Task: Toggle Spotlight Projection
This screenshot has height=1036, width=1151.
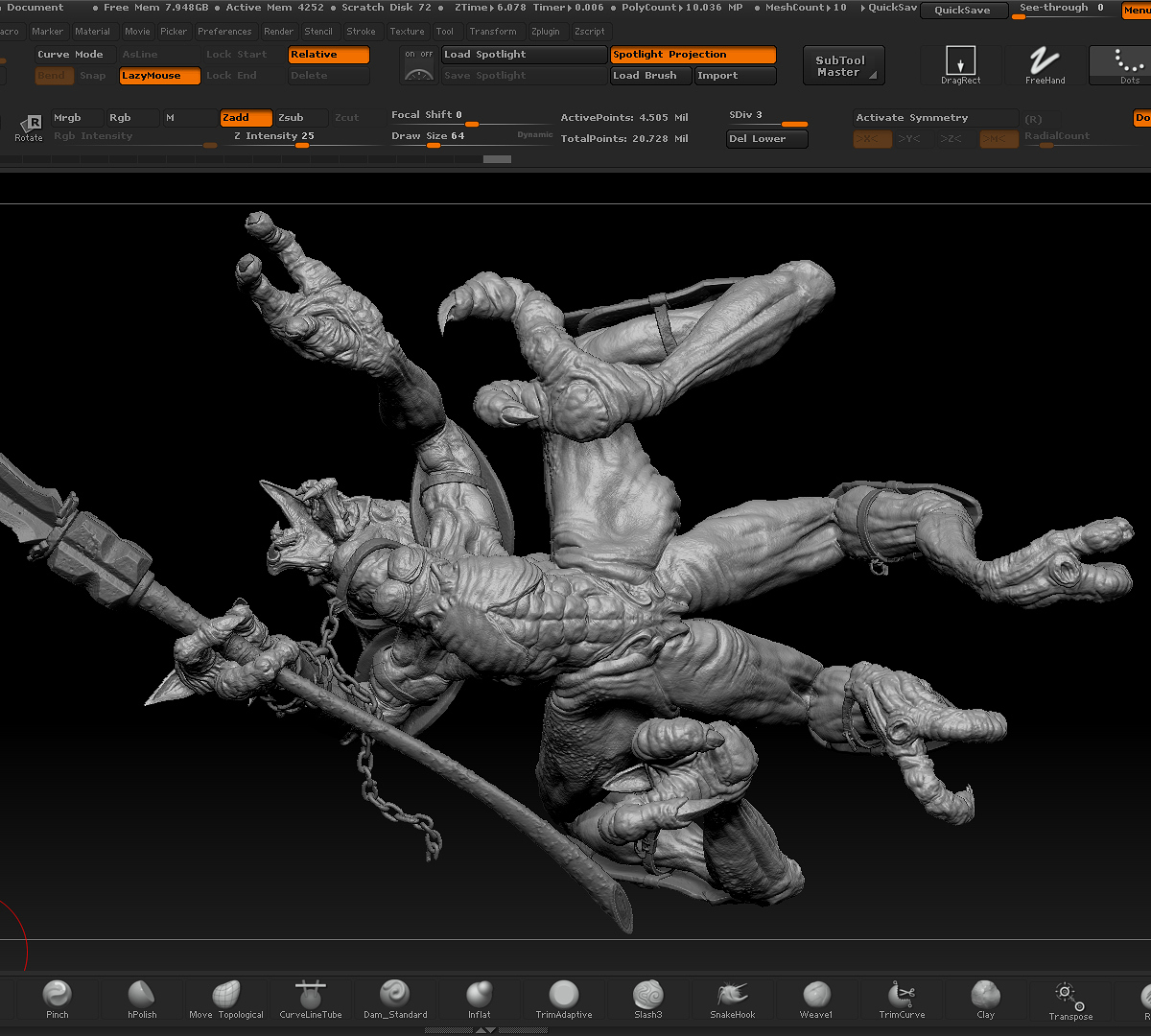Action: (x=693, y=55)
